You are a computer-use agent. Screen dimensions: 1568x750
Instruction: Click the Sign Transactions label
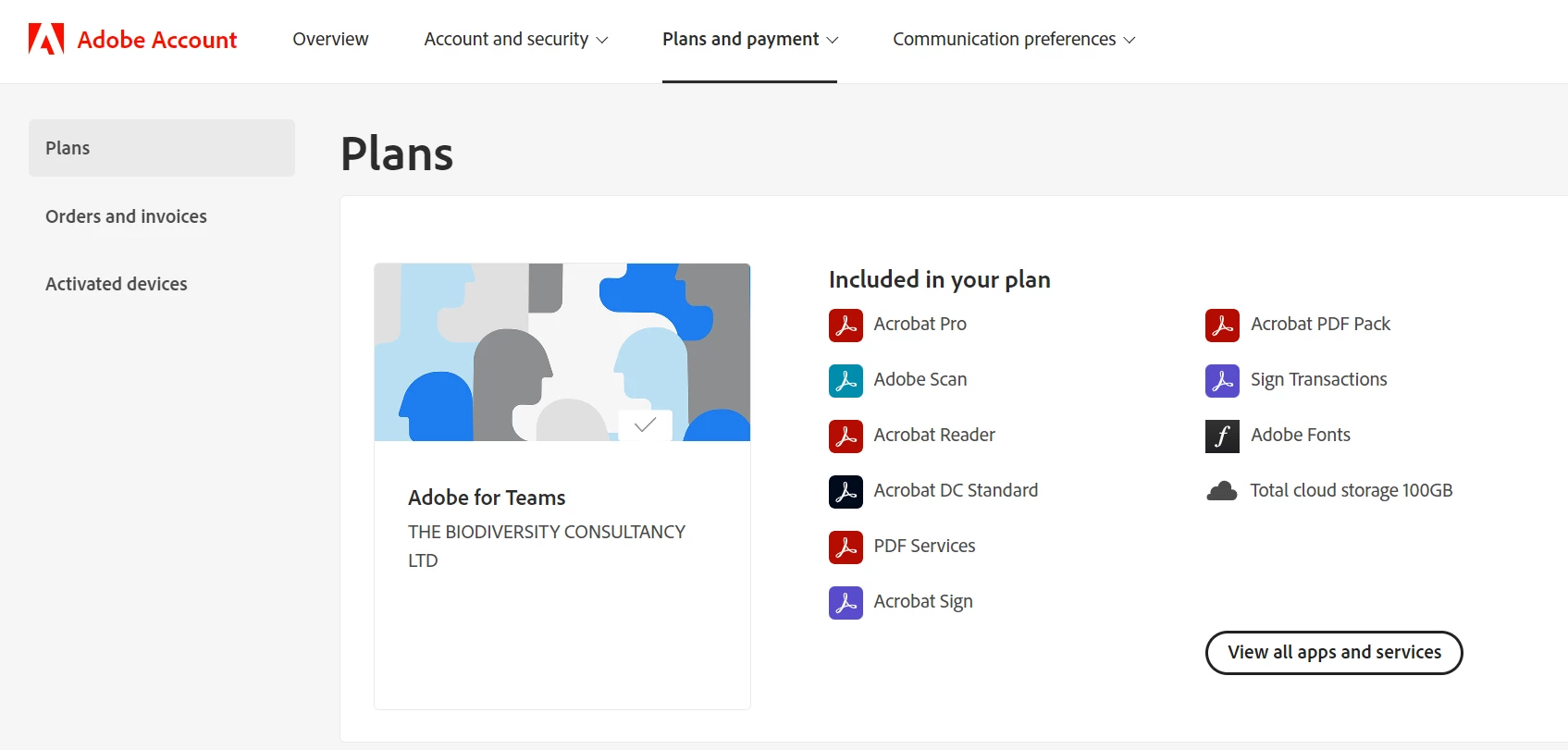[1319, 380]
